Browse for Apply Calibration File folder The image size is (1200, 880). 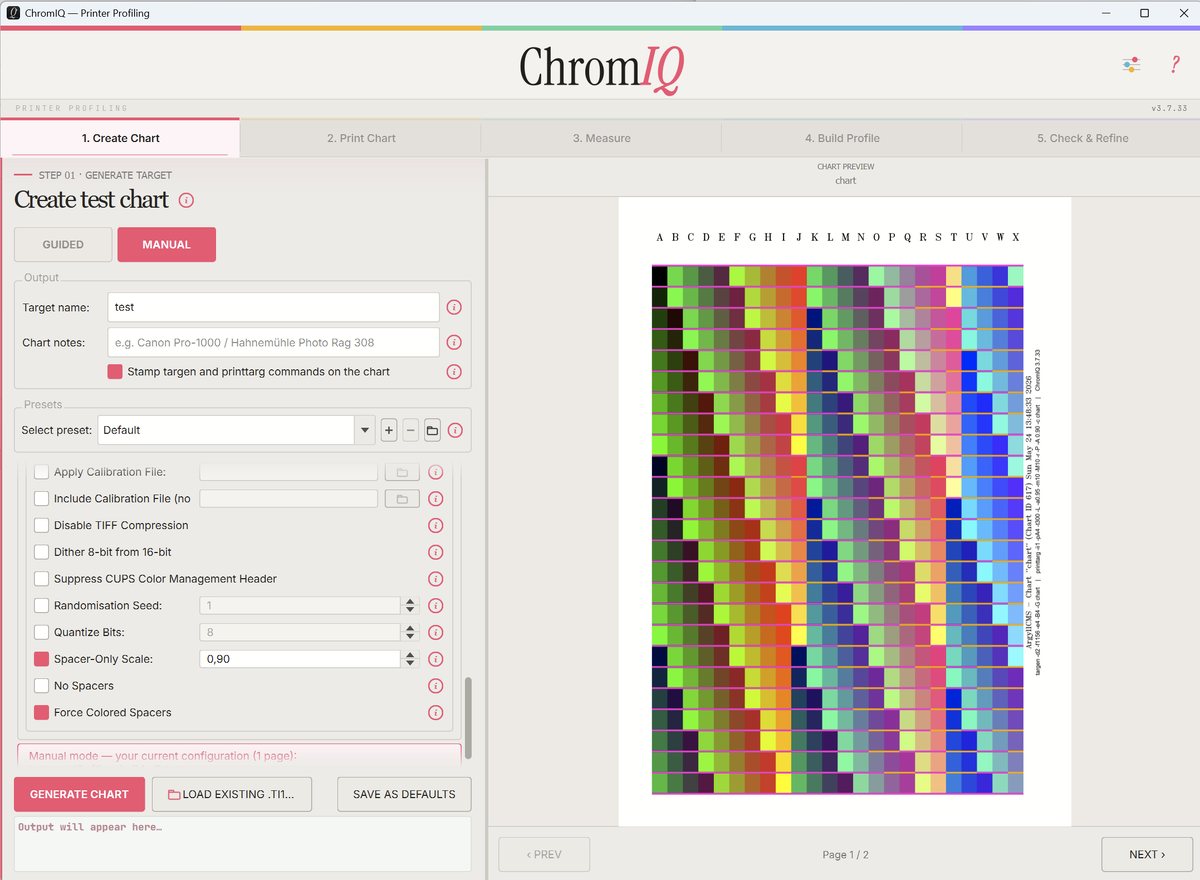(x=402, y=472)
